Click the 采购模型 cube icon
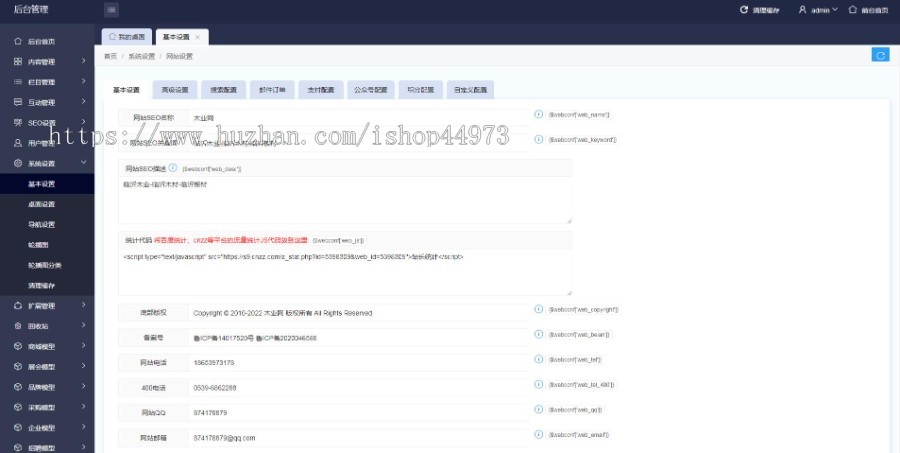 click(18, 407)
